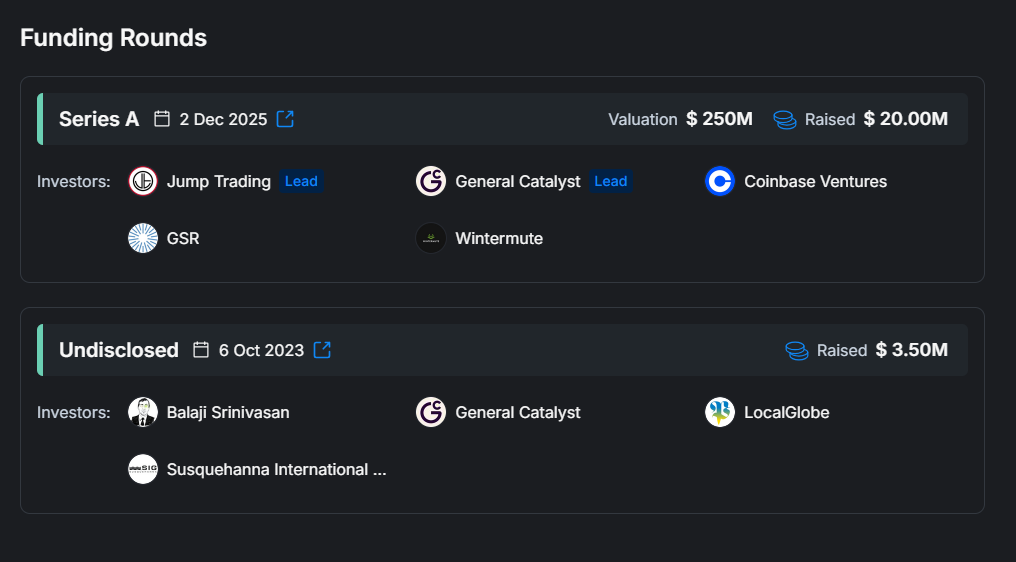Viewport: 1016px width, 562px height.
Task: Open the Wintermute investor link
Action: (499, 238)
